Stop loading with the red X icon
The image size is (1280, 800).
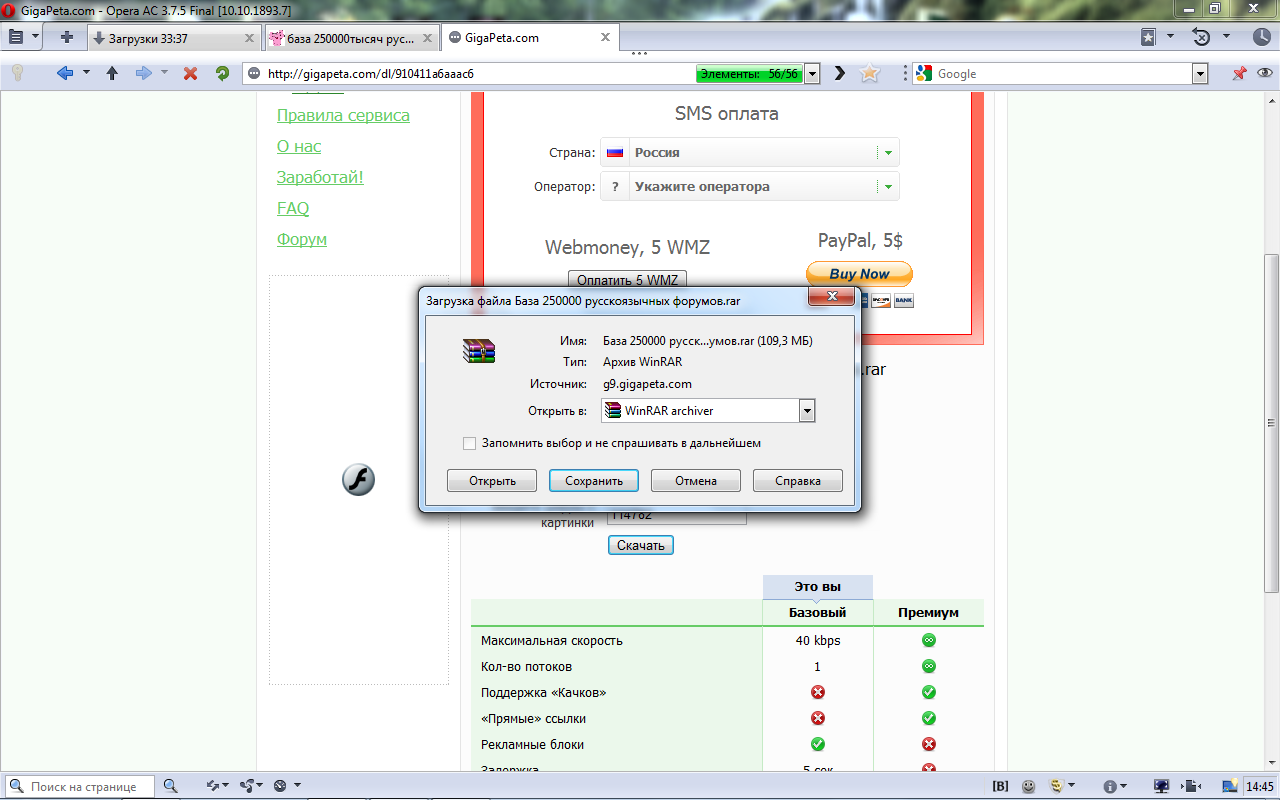coord(191,73)
